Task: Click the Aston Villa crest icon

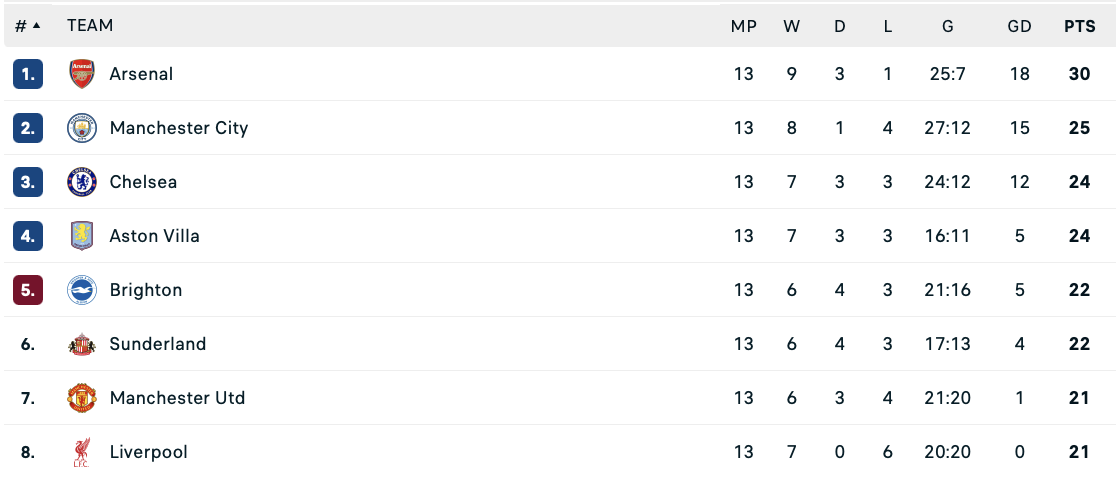Action: coord(81,236)
